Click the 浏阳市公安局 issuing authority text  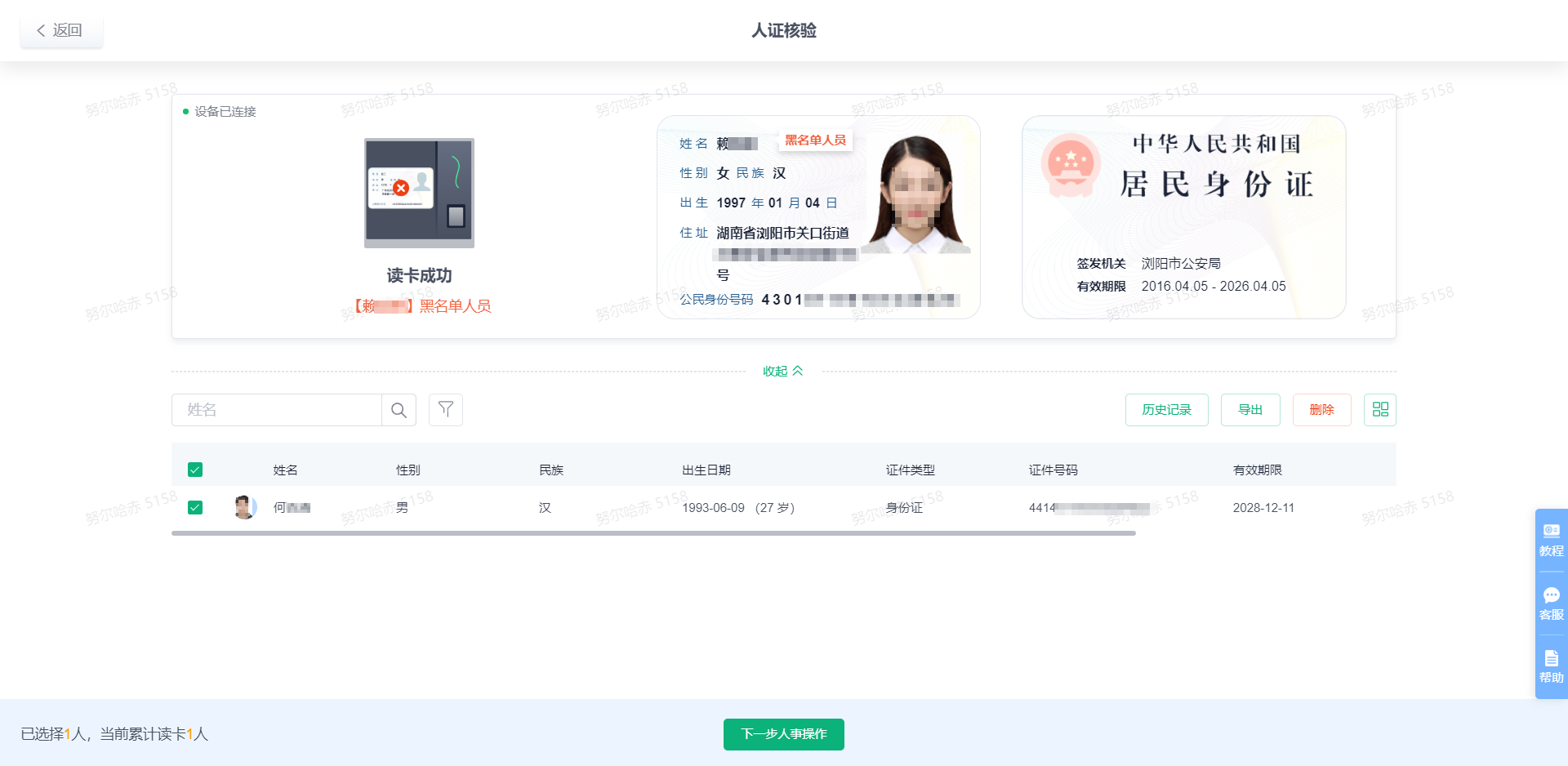(1181, 263)
